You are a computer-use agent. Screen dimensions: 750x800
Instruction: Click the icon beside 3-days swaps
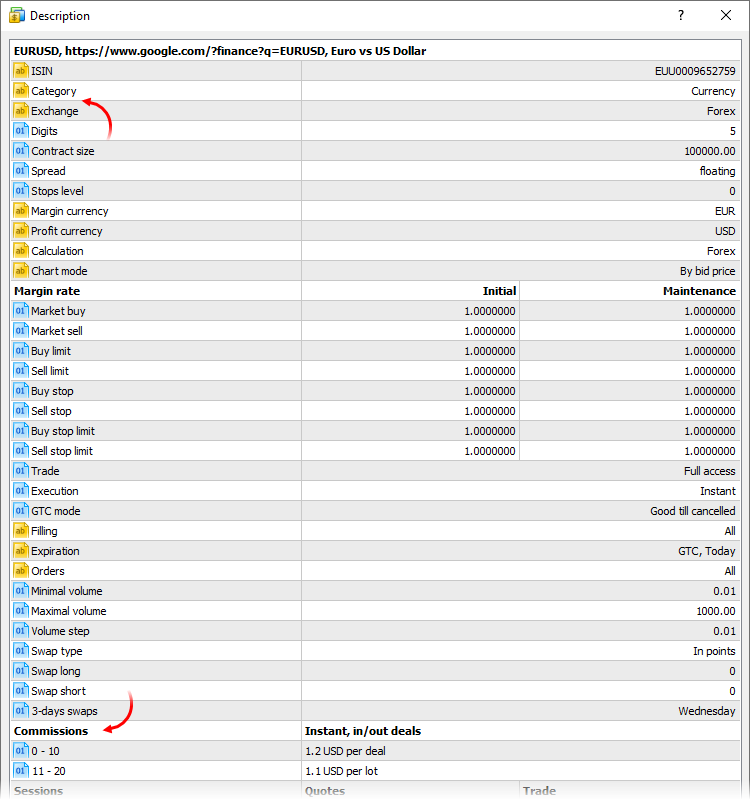coord(21,711)
